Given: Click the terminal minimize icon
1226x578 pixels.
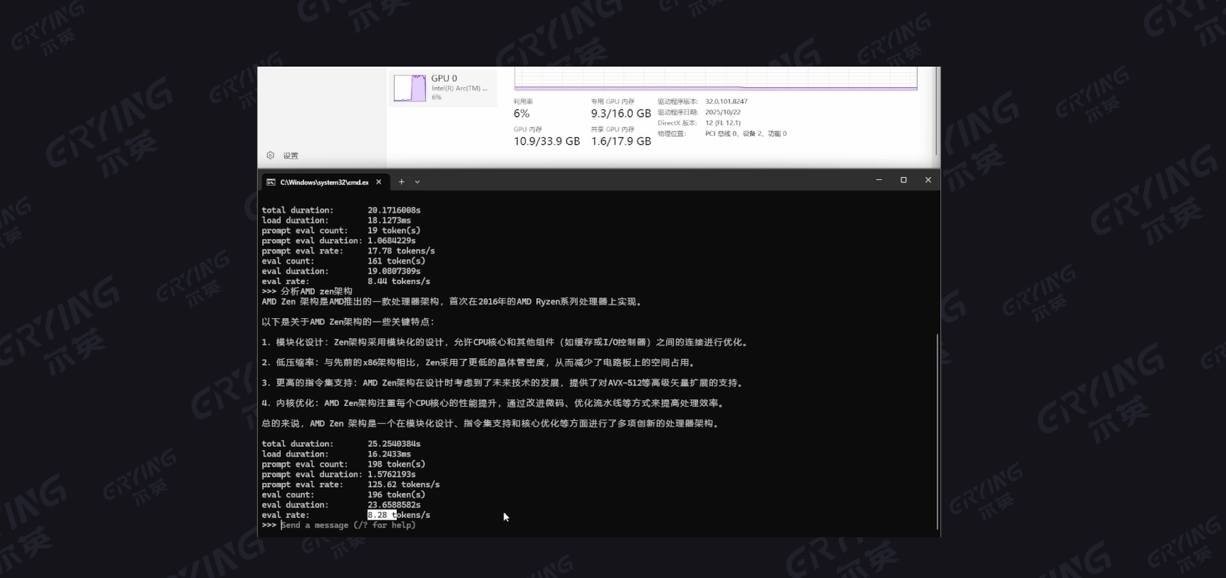Looking at the screenshot, I should point(876,181).
